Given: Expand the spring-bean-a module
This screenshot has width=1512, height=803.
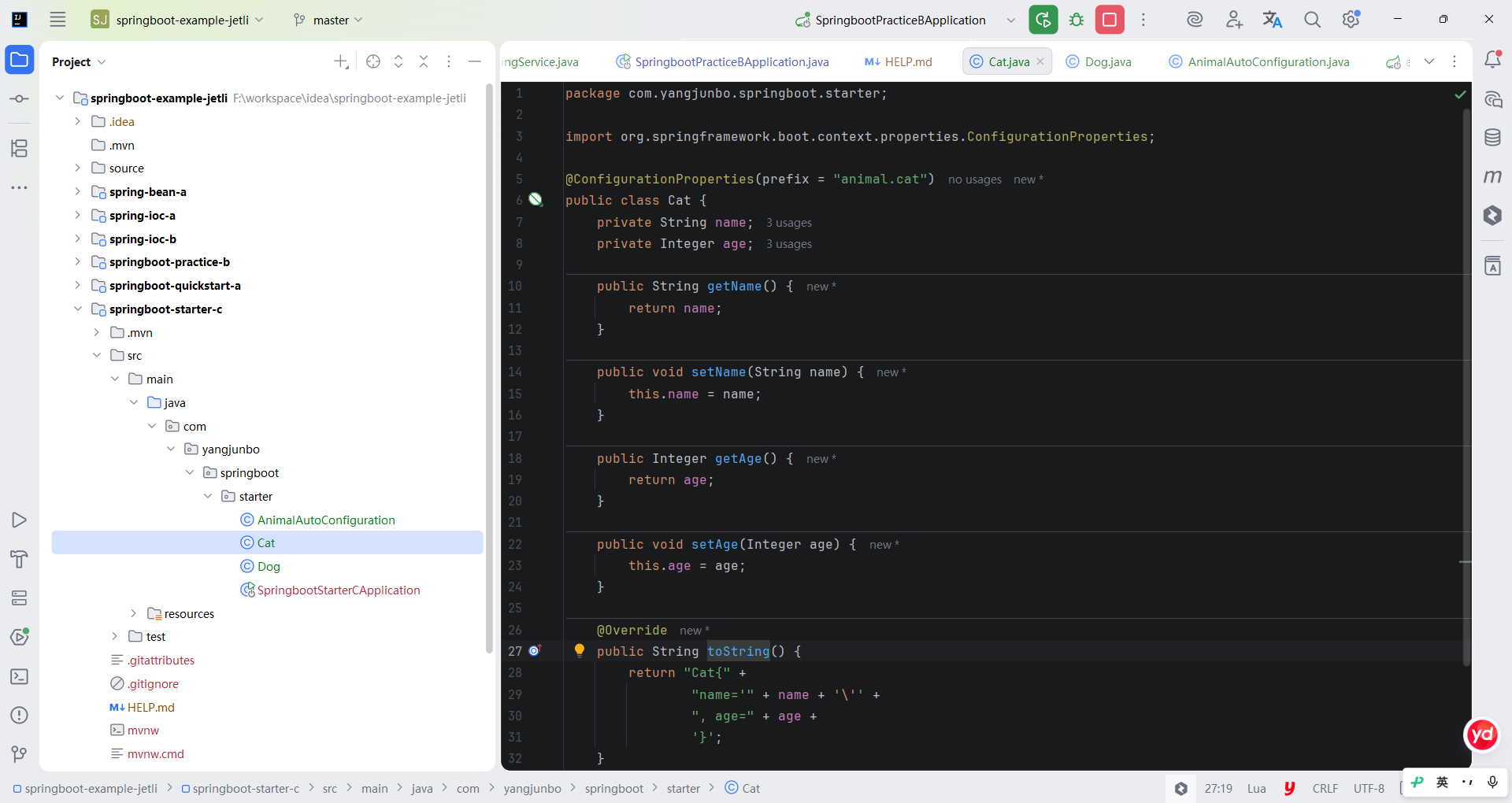Looking at the screenshot, I should click(x=77, y=191).
